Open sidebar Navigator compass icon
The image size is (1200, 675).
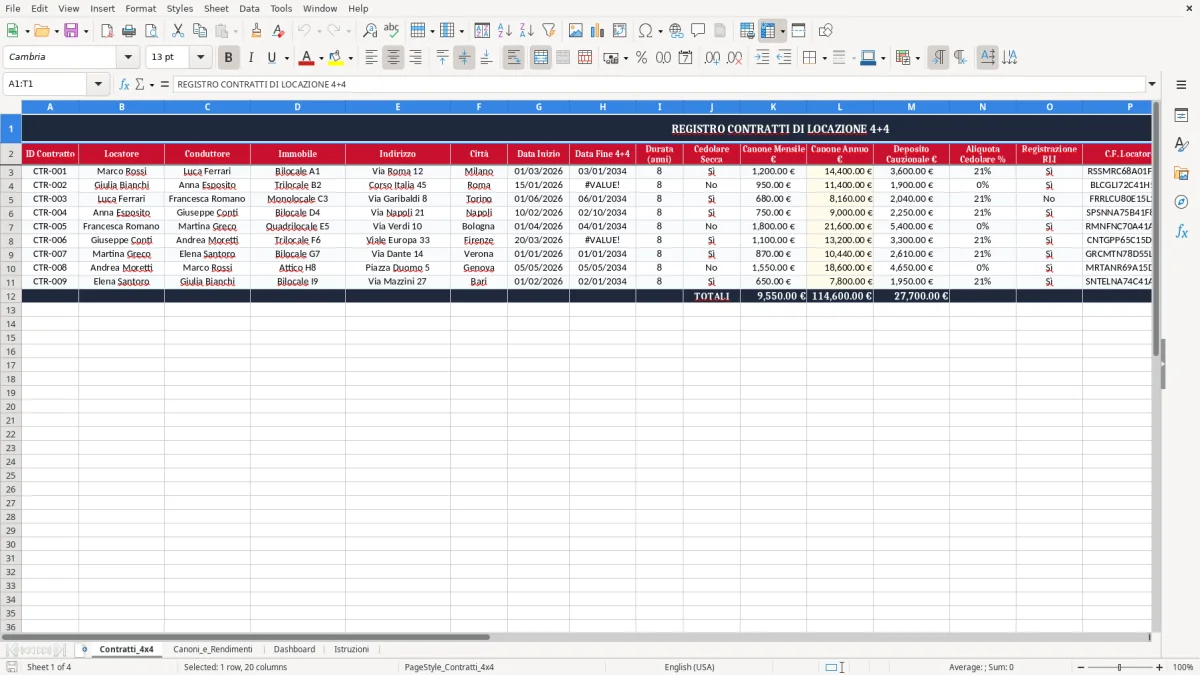tap(1181, 202)
